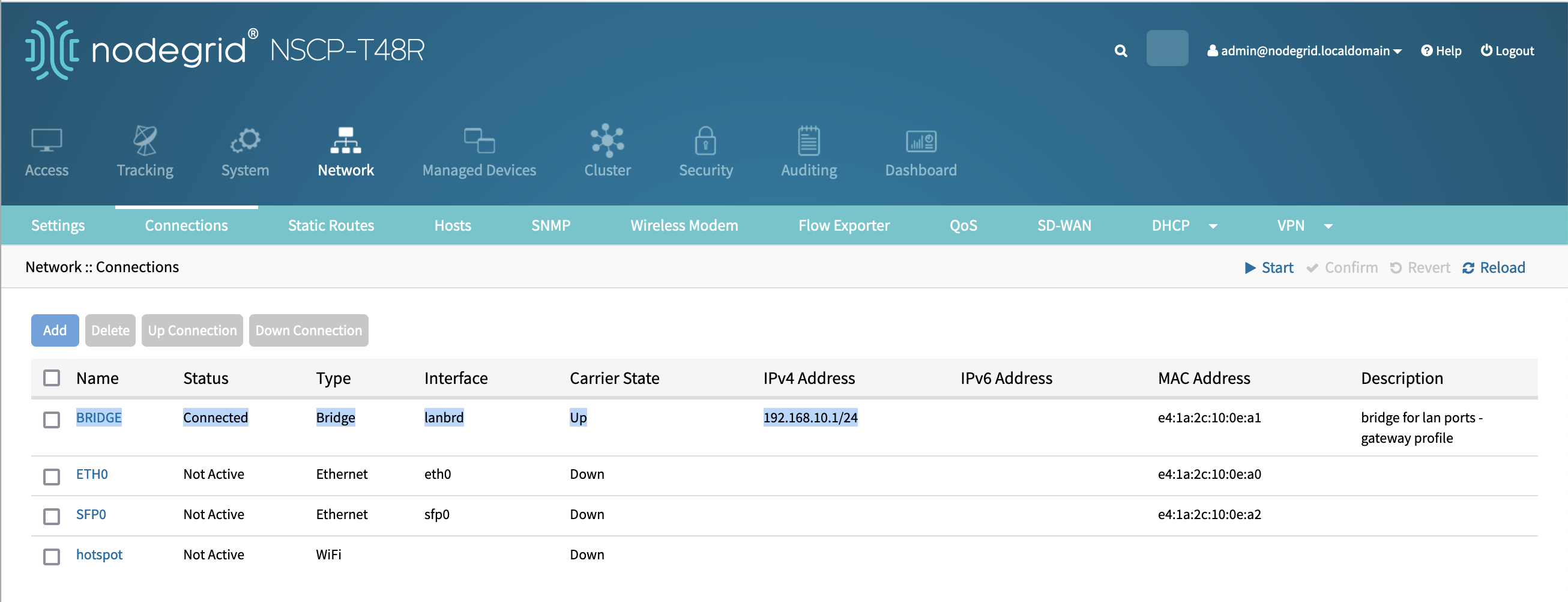The height and width of the screenshot is (602, 1568).
Task: Click the Add connection button
Action: coord(55,330)
